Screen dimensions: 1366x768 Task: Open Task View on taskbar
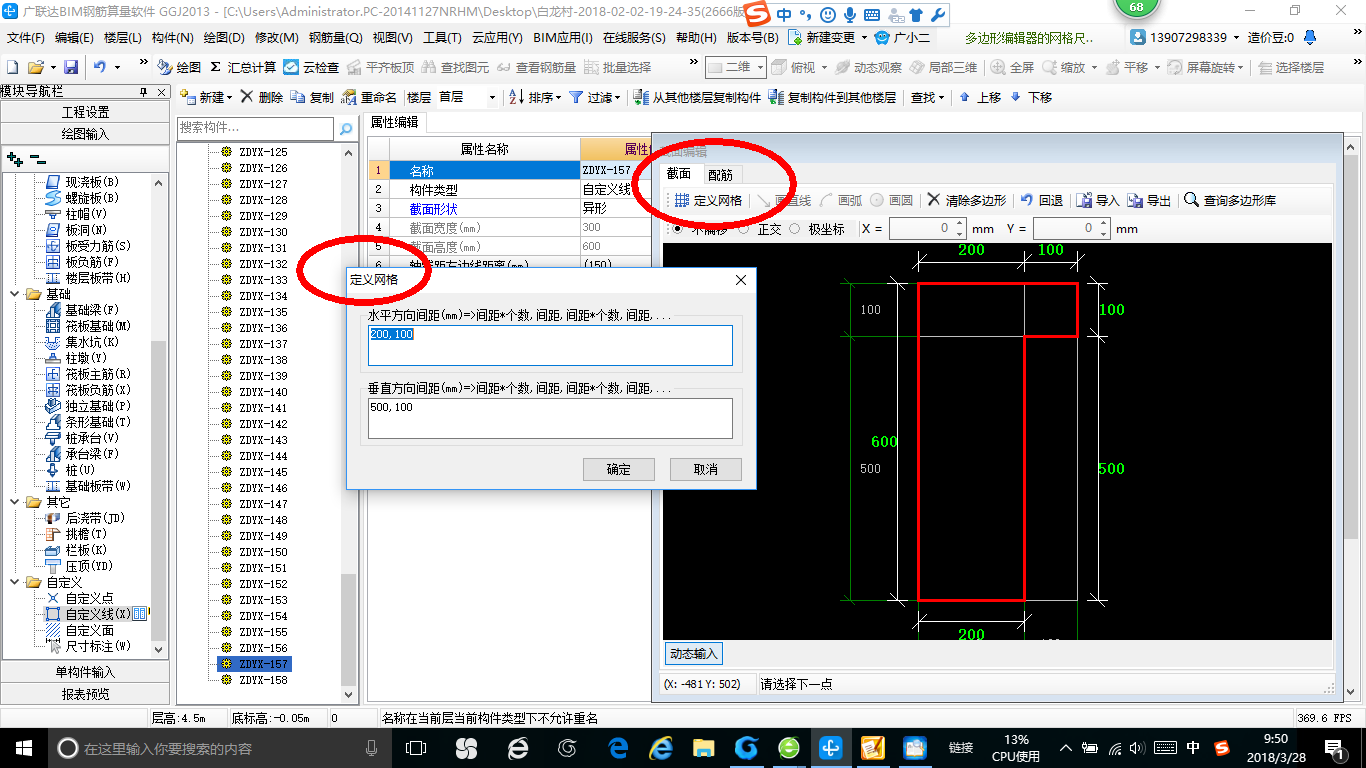pyautogui.click(x=416, y=748)
